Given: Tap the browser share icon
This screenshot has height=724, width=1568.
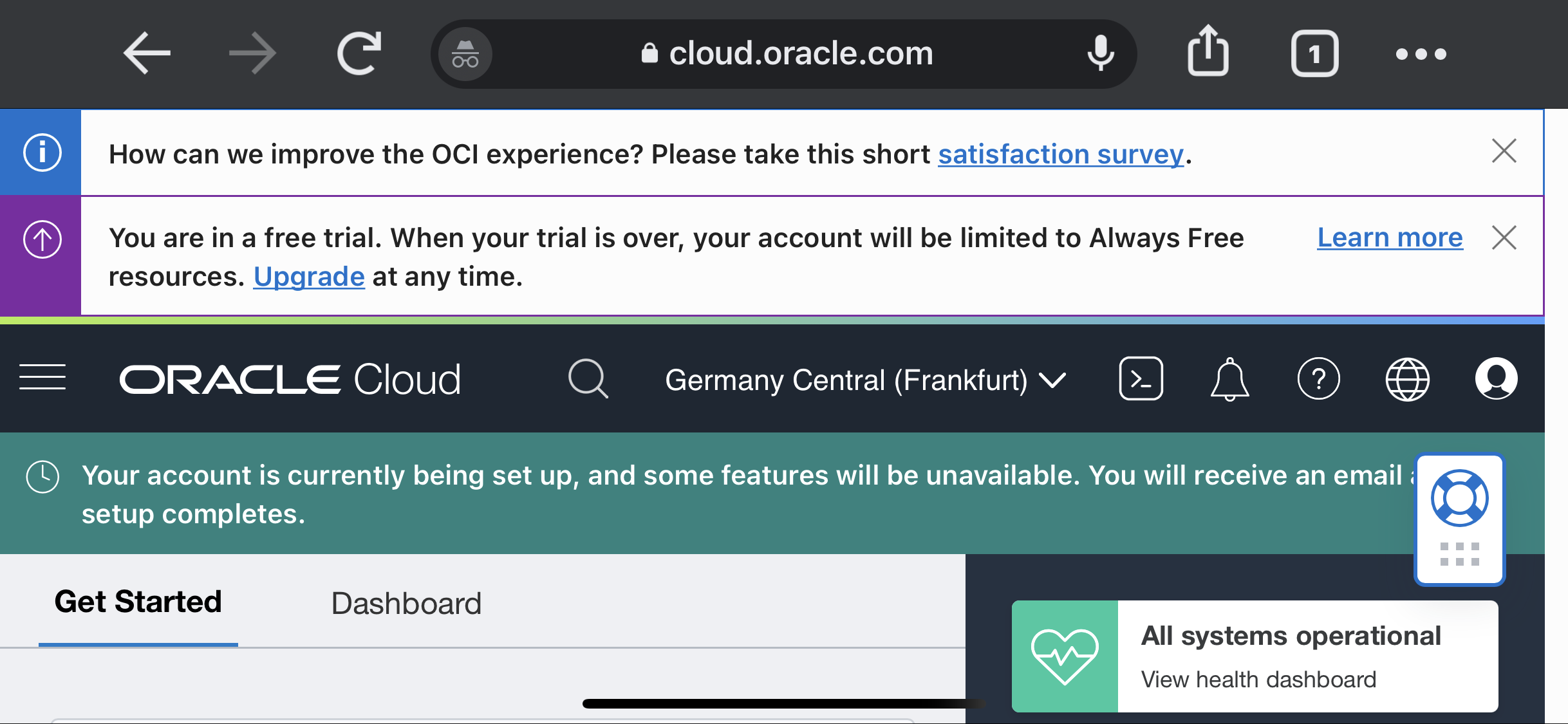Looking at the screenshot, I should point(1208,51).
